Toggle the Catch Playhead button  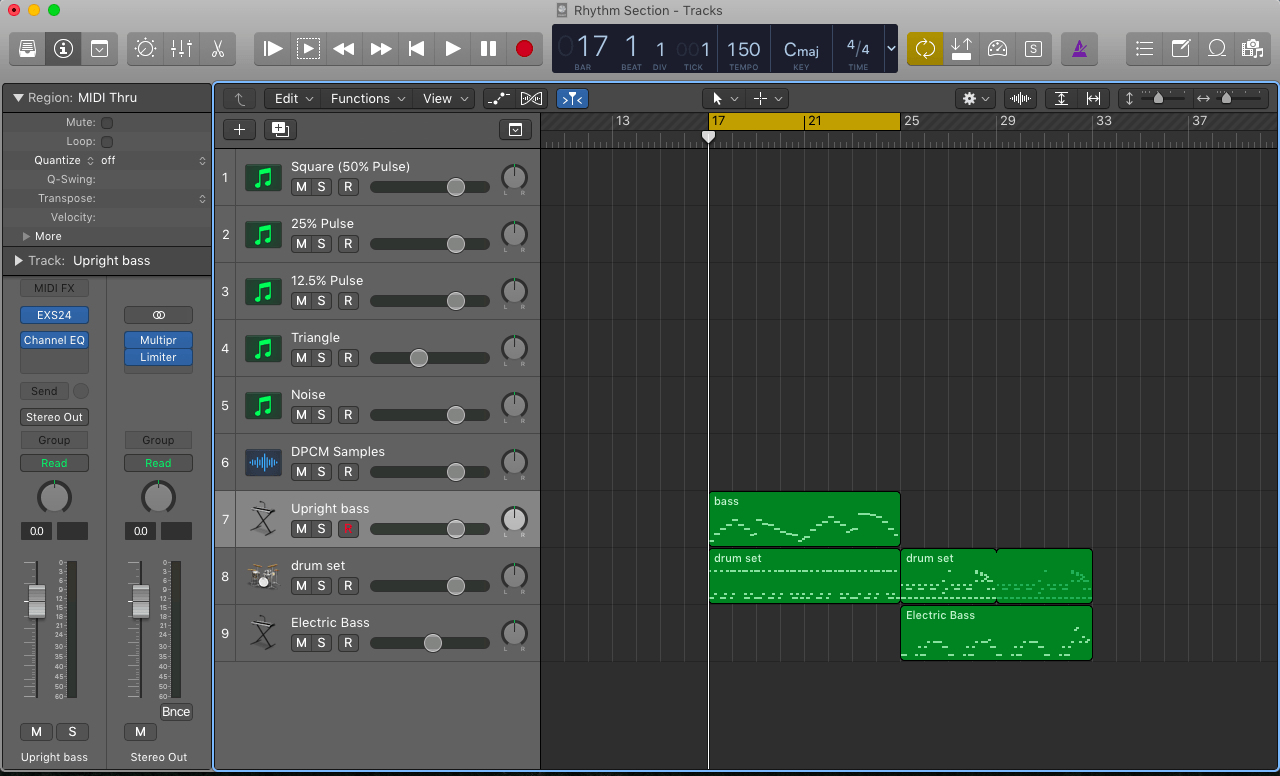[x=573, y=98]
